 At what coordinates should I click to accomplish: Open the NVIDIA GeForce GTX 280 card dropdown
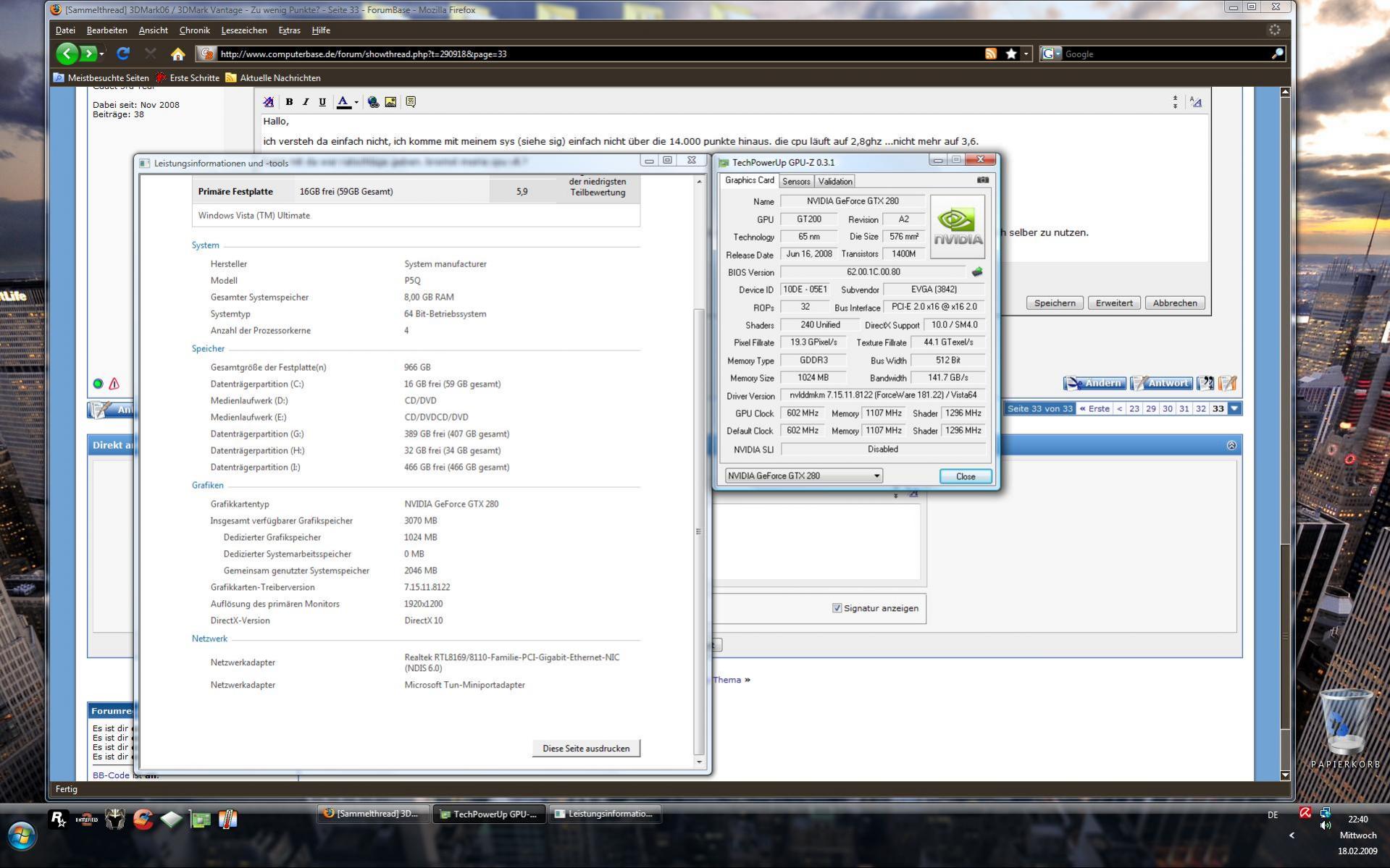pyautogui.click(x=803, y=476)
